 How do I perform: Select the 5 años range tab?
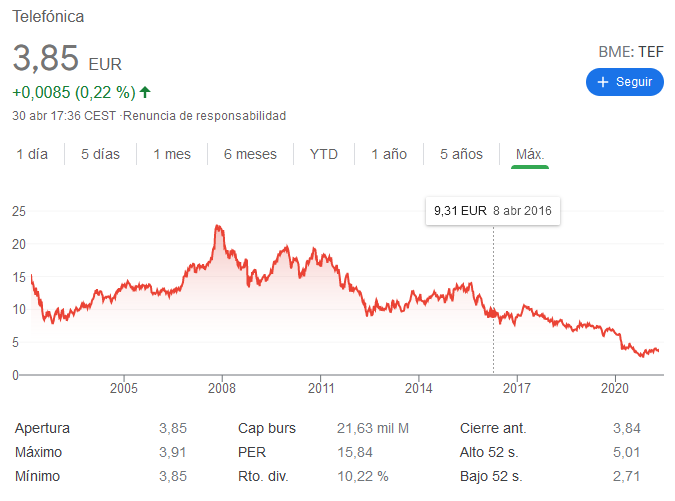click(x=461, y=154)
